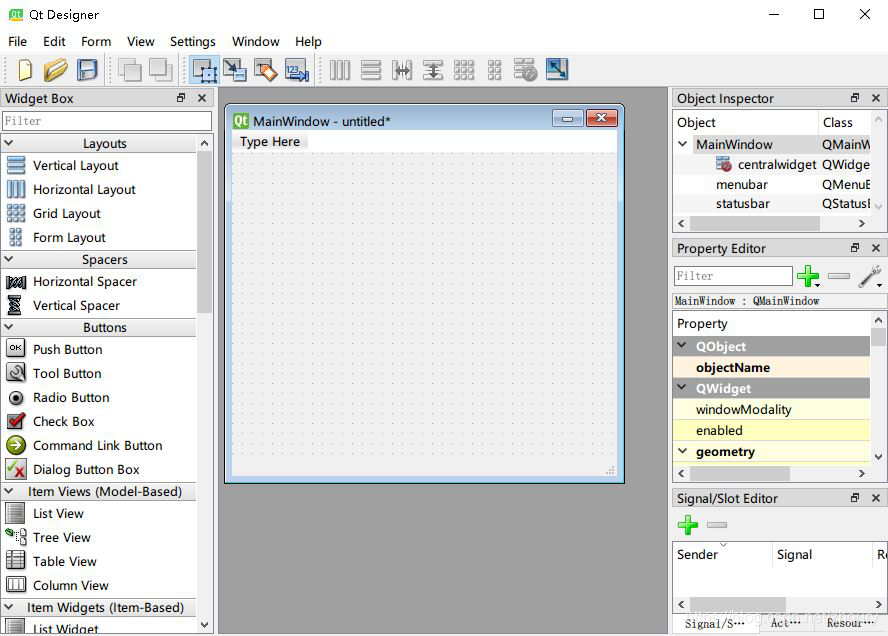Screen dimensions: 888x636
Task: Apply vertical splitter layout from toolbar
Action: [433, 70]
